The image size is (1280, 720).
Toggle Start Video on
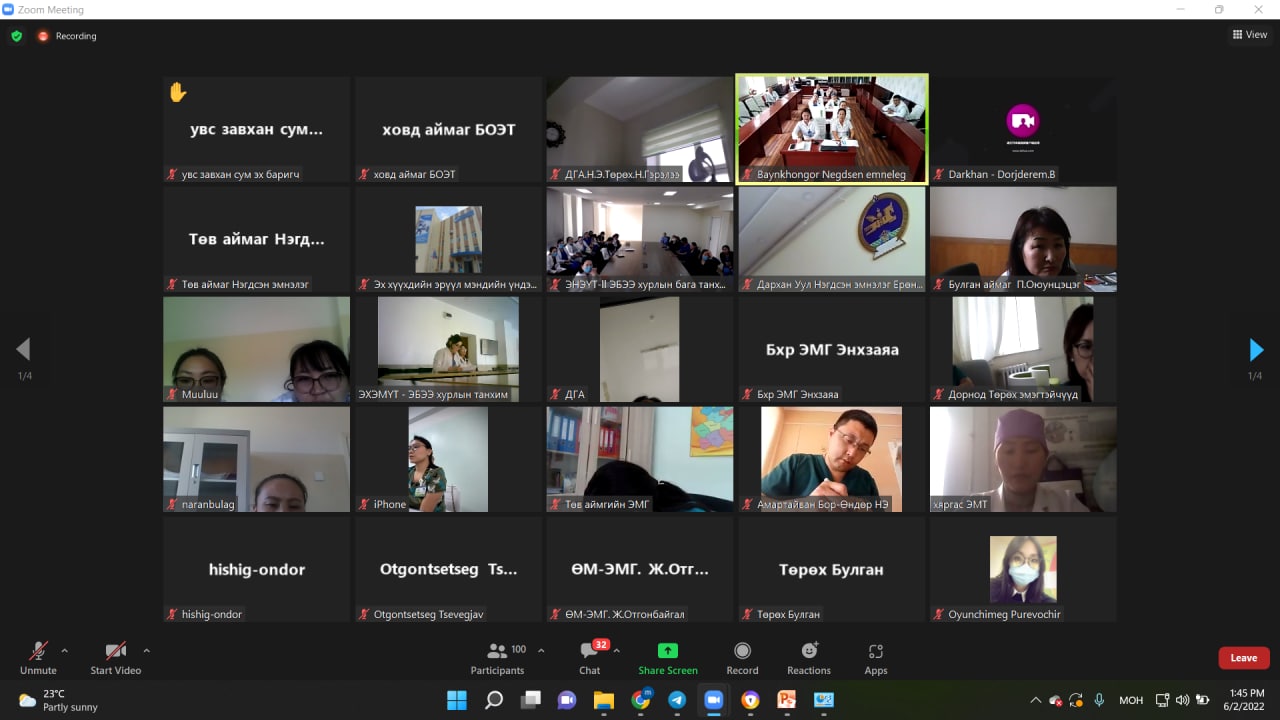115,657
